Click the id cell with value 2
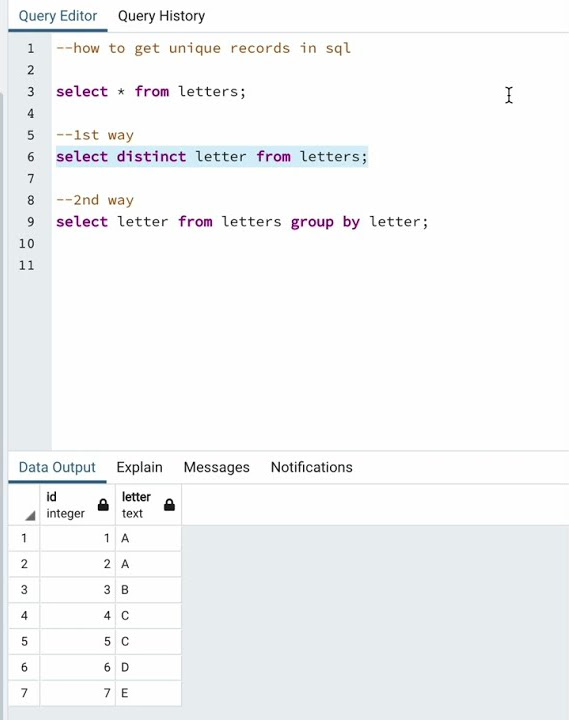 point(78,564)
